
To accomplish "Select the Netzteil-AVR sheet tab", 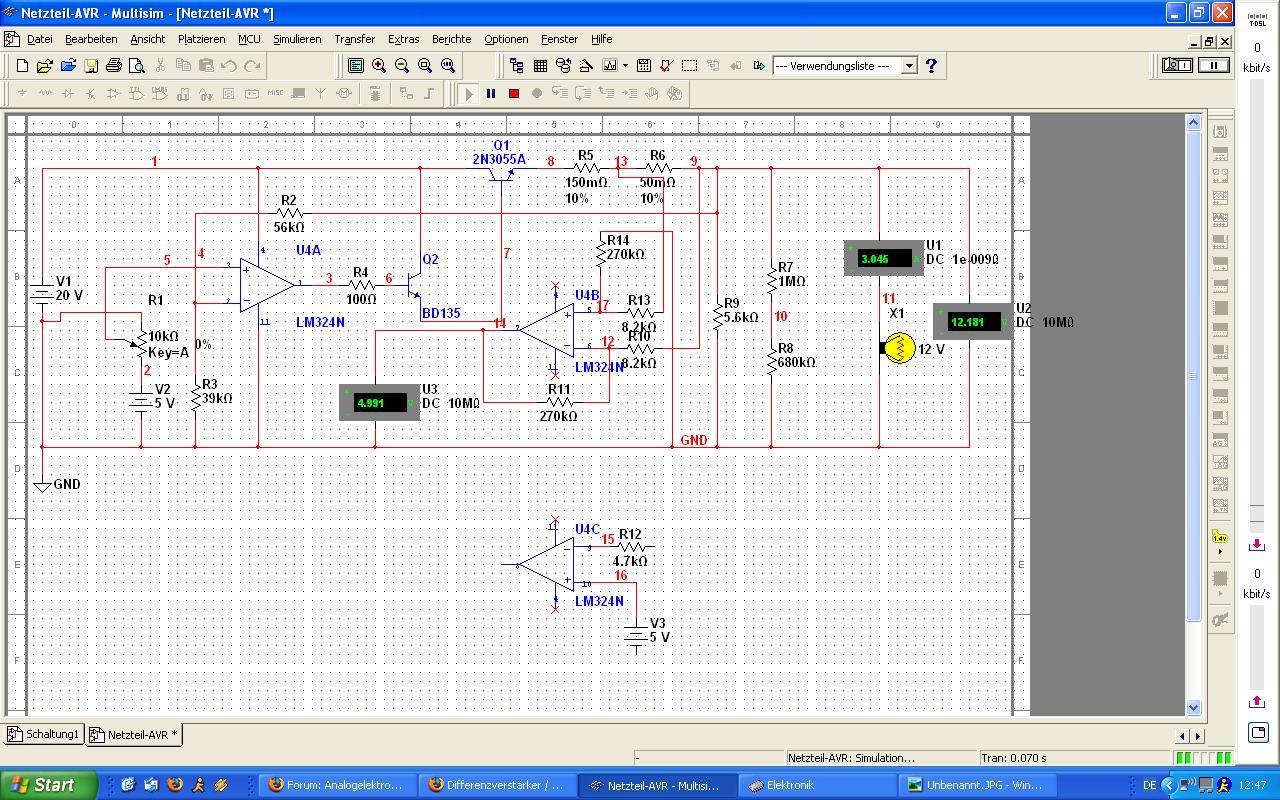I will click(x=134, y=734).
